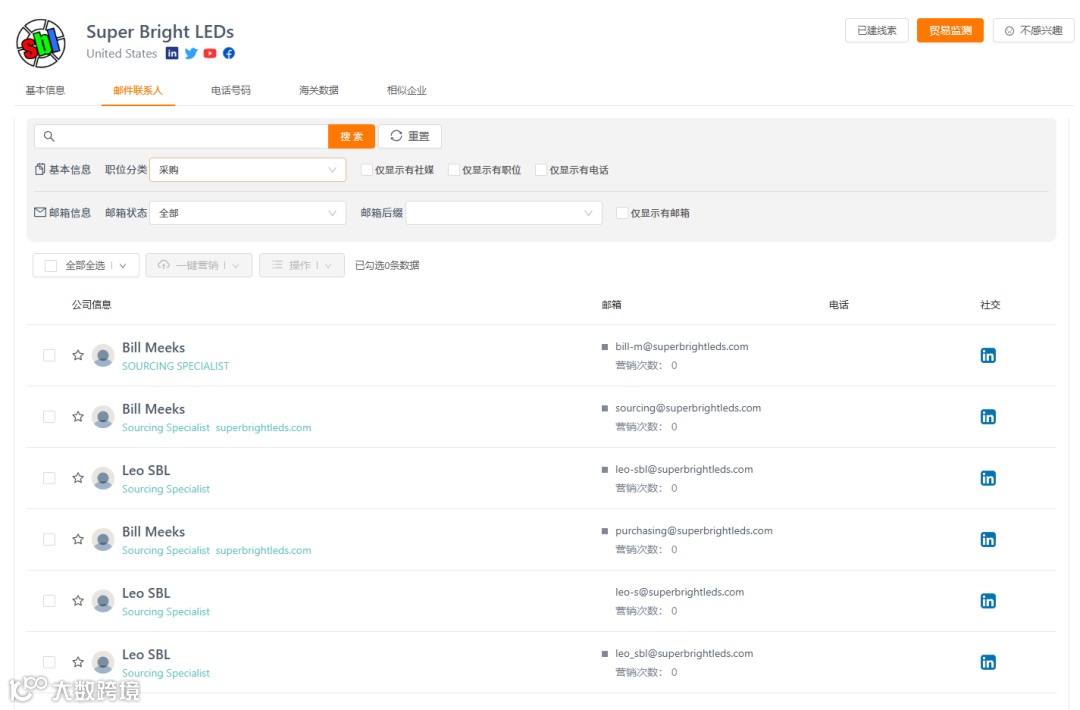Click the orange 搜索 button
This screenshot has height=710, width=1080.
(x=351, y=136)
